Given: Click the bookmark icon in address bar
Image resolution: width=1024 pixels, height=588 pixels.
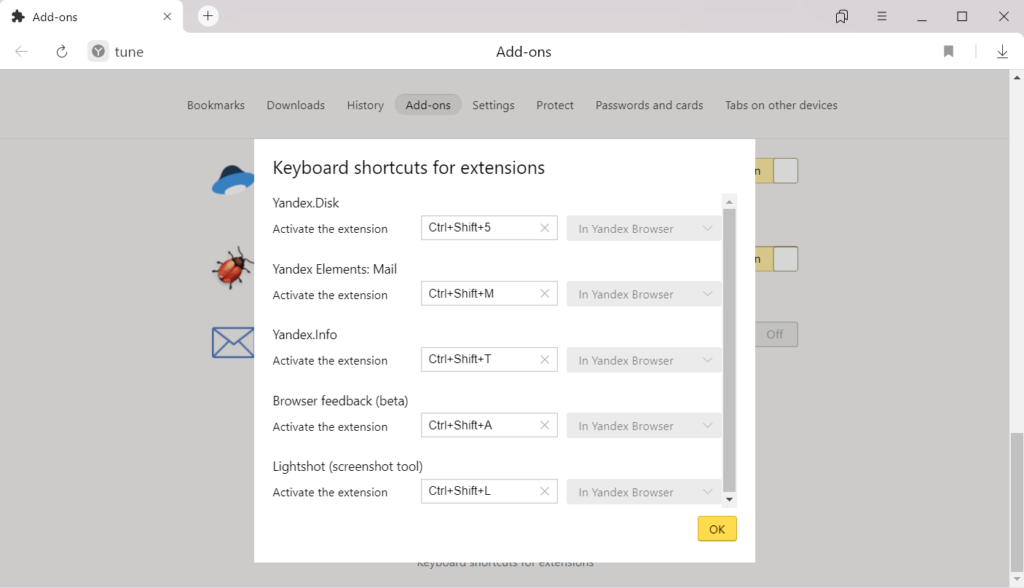Looking at the screenshot, I should pyautogui.click(x=948, y=52).
